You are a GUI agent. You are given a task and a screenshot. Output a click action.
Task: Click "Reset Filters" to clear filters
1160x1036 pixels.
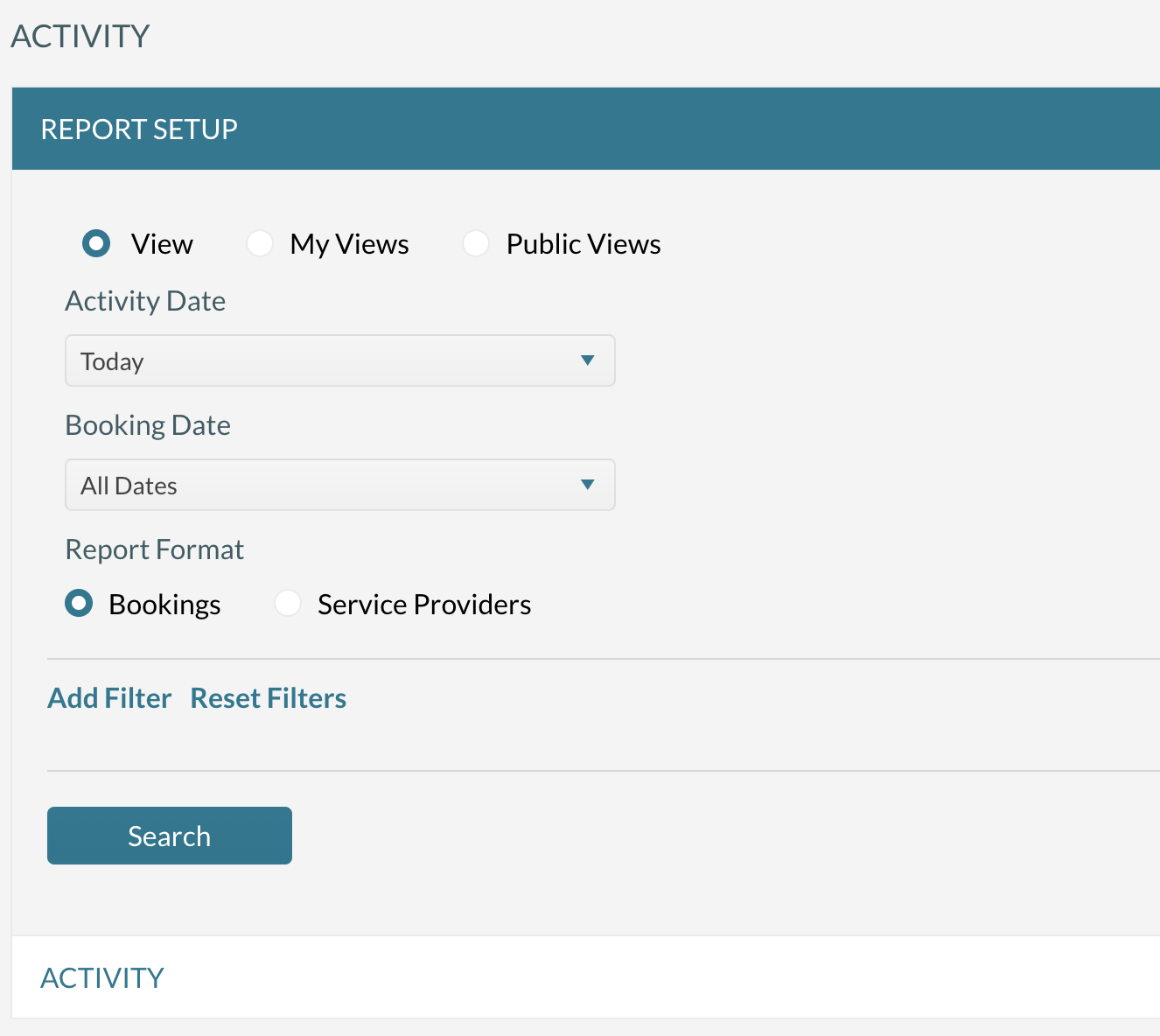click(x=268, y=697)
